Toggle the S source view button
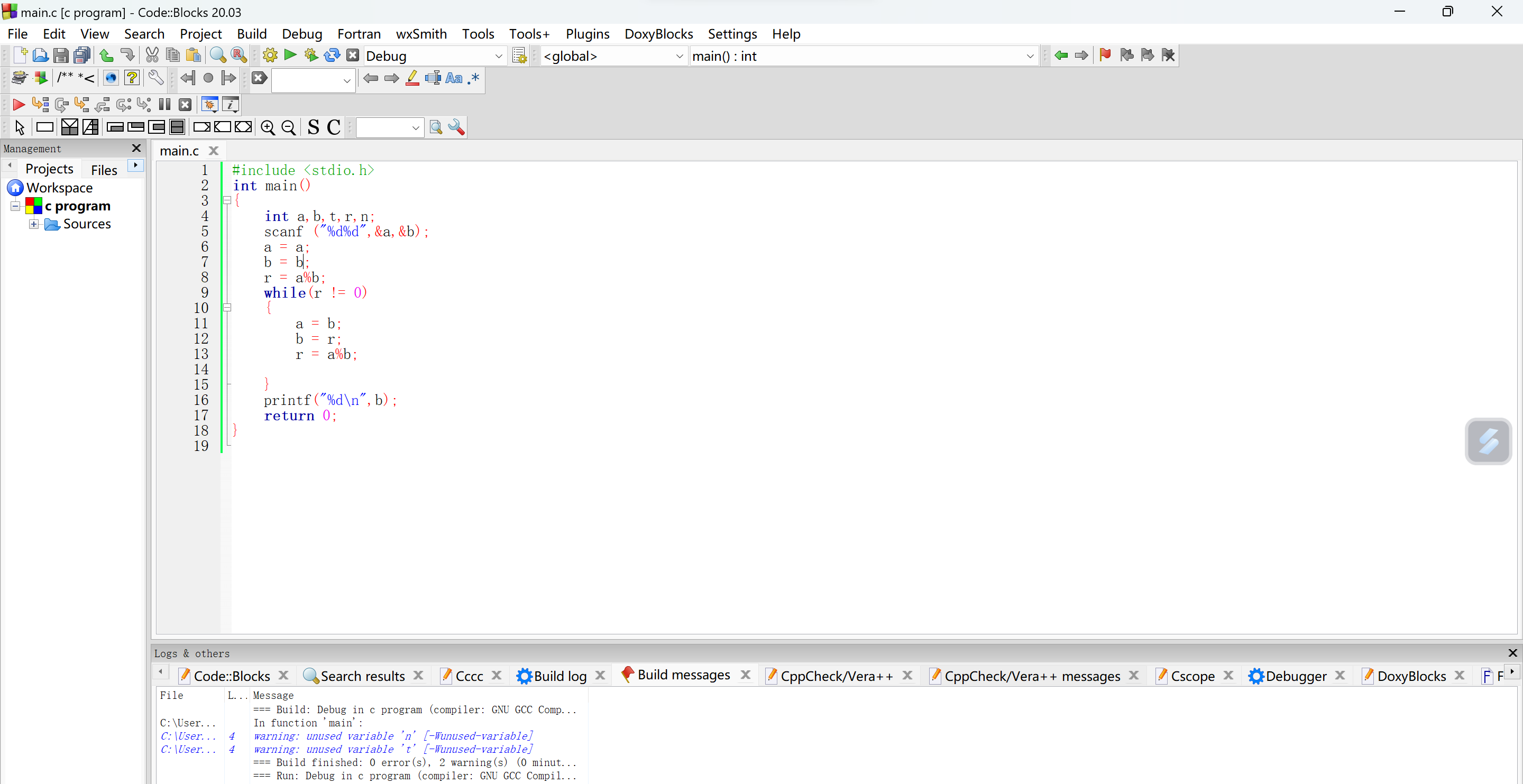The height and width of the screenshot is (784, 1523). (314, 127)
